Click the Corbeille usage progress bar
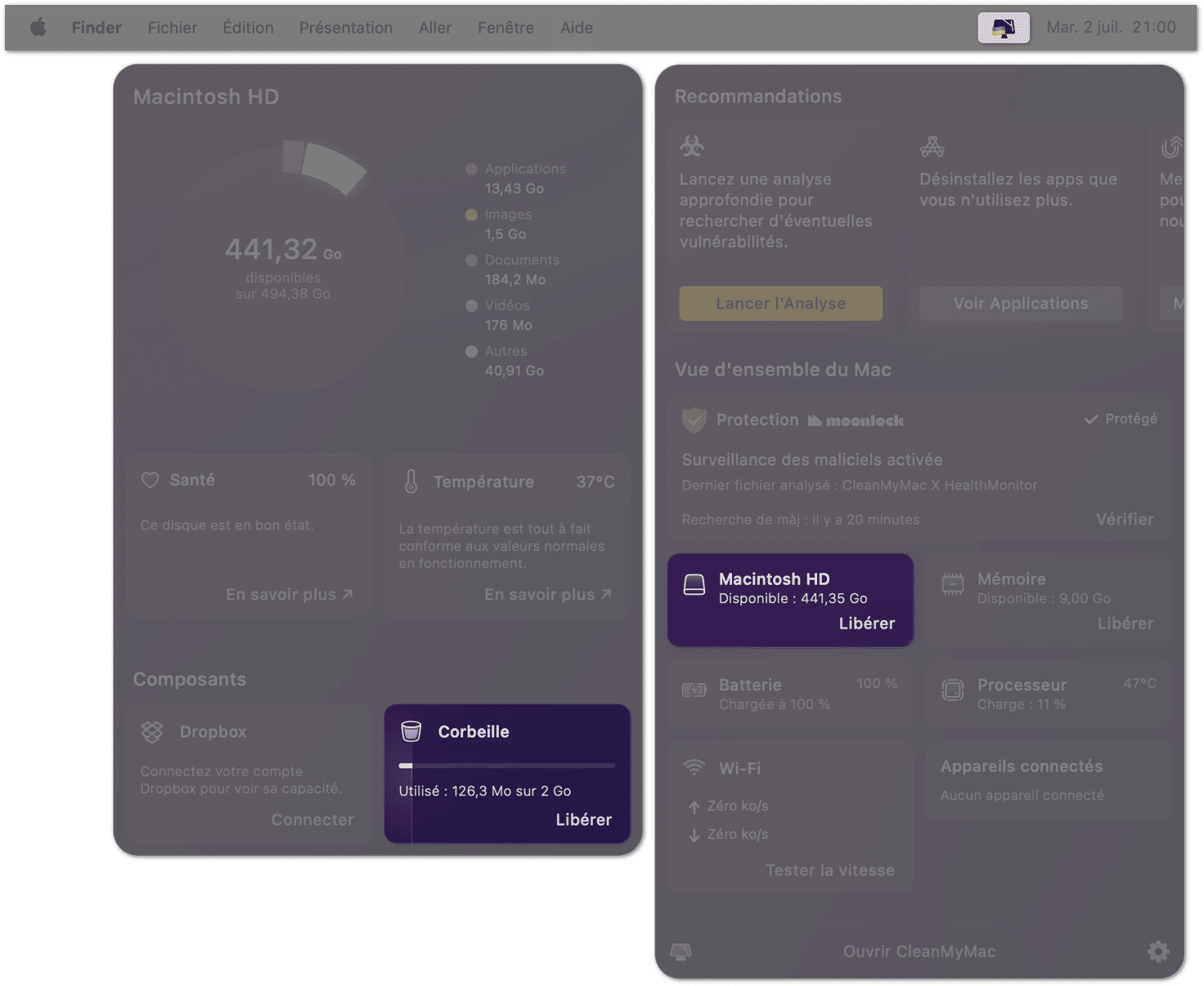The height and width of the screenshot is (986, 1204). 507,766
